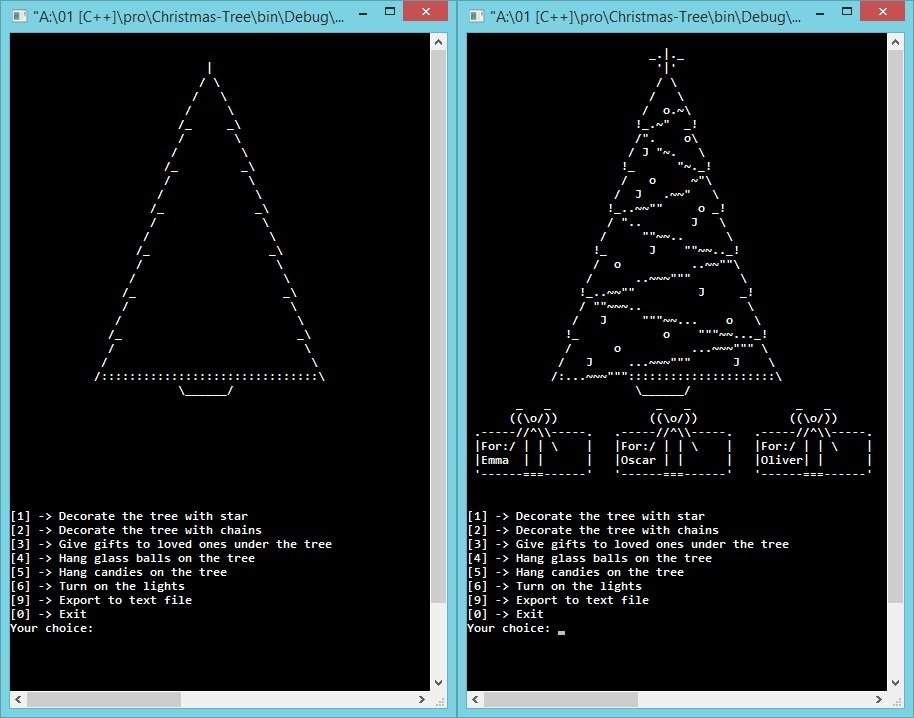Click '[0] -> Exit' in left window
Viewport: 914px width, 718px height.
[48, 614]
